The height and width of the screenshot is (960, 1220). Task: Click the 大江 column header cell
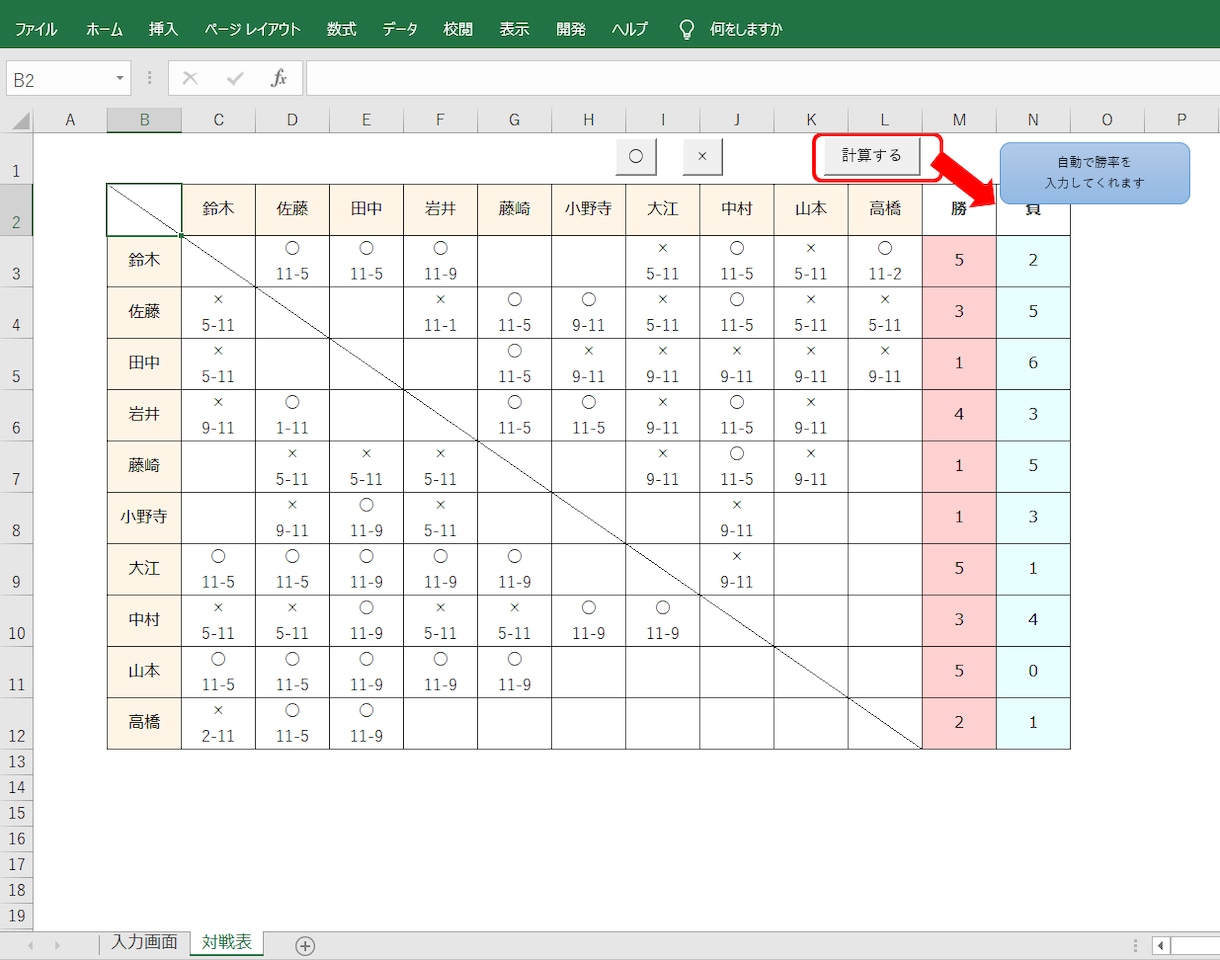(x=662, y=209)
